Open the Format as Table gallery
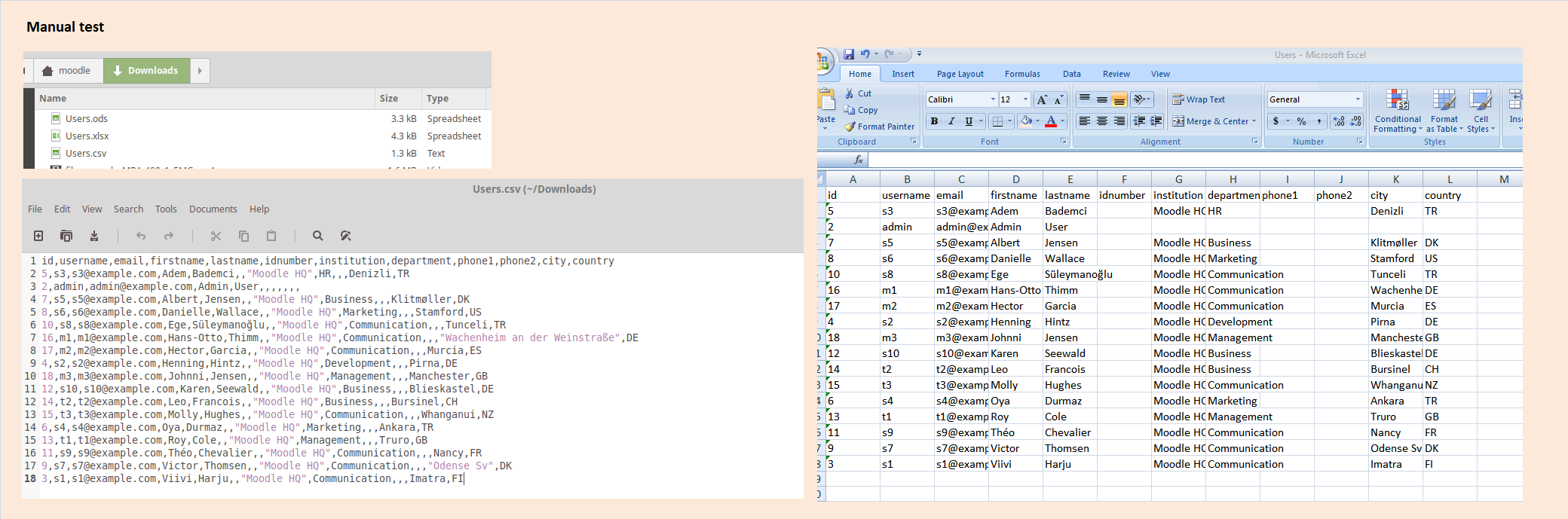The image size is (1568, 519). click(x=1444, y=111)
